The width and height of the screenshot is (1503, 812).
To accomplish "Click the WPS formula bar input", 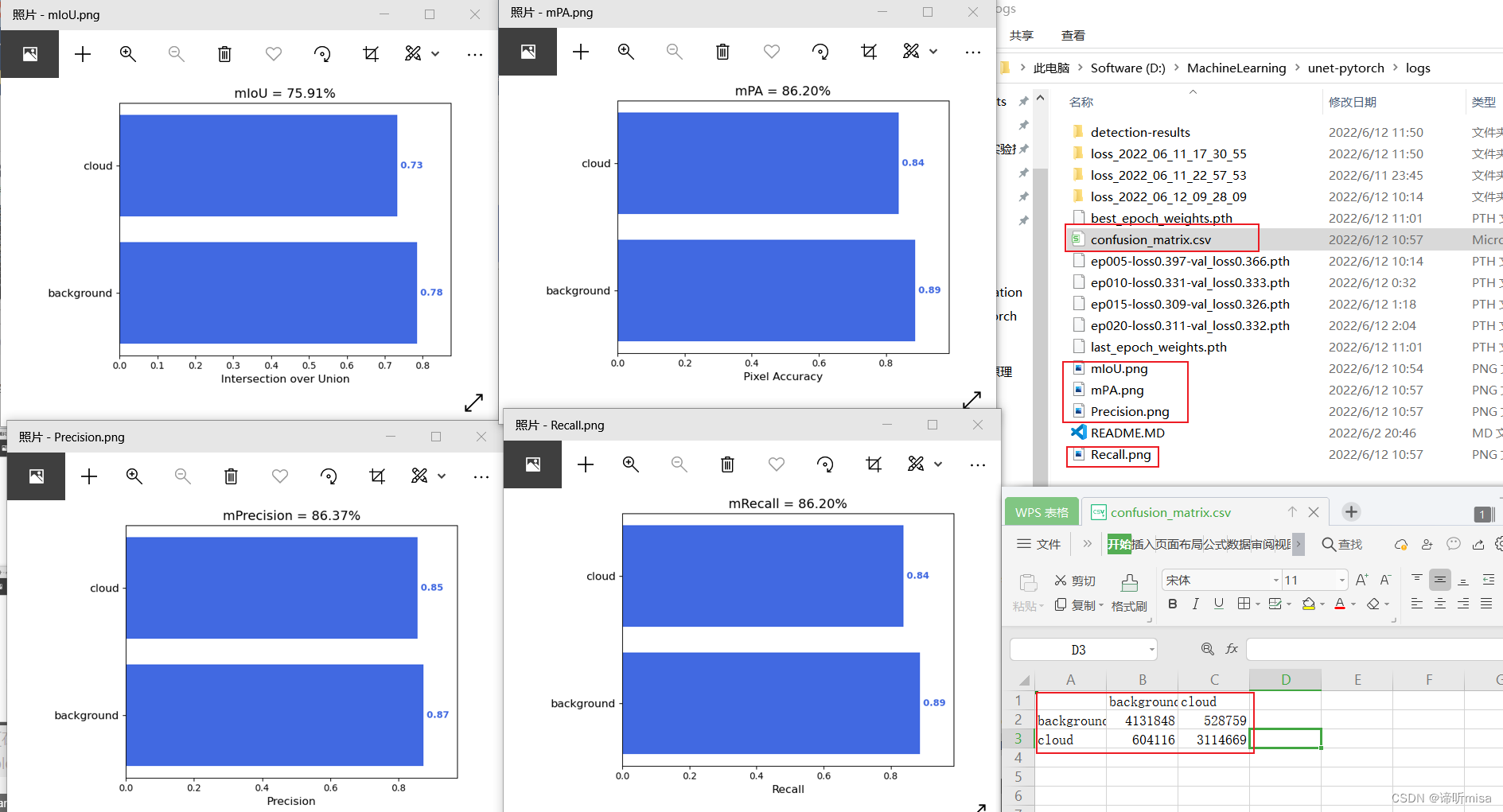I will (1374, 649).
